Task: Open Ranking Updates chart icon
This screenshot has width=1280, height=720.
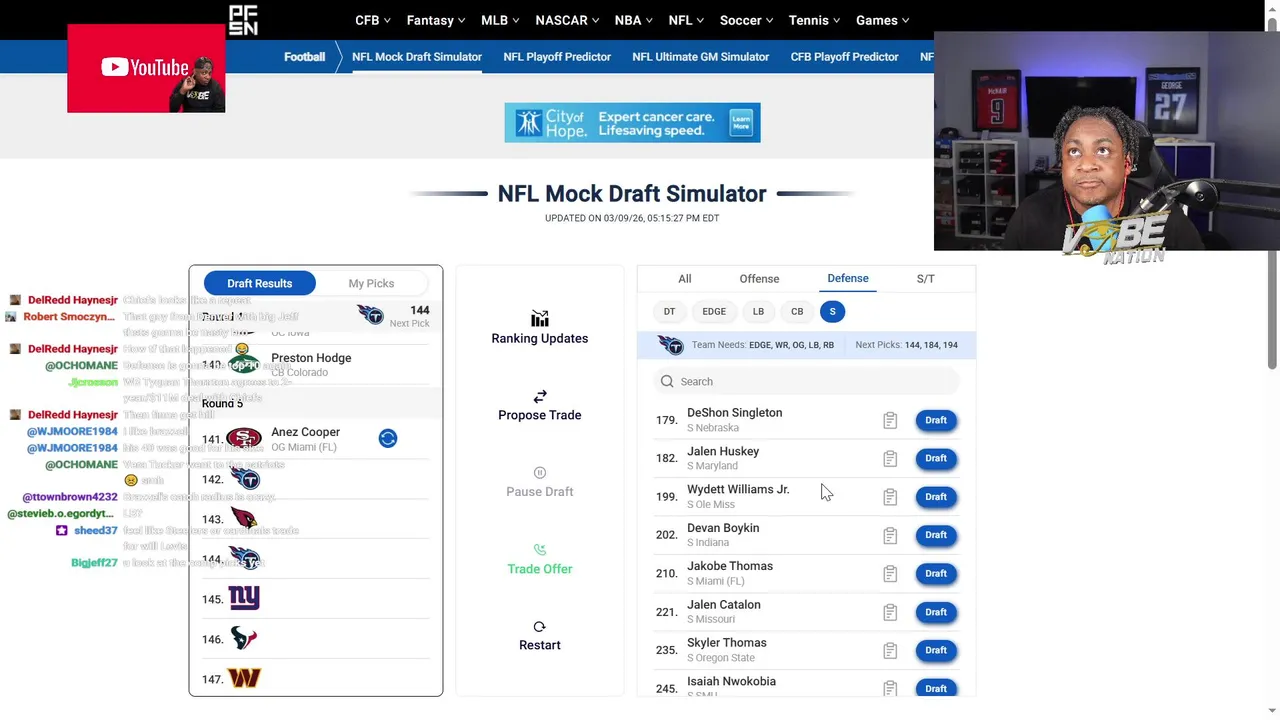Action: [x=540, y=319]
